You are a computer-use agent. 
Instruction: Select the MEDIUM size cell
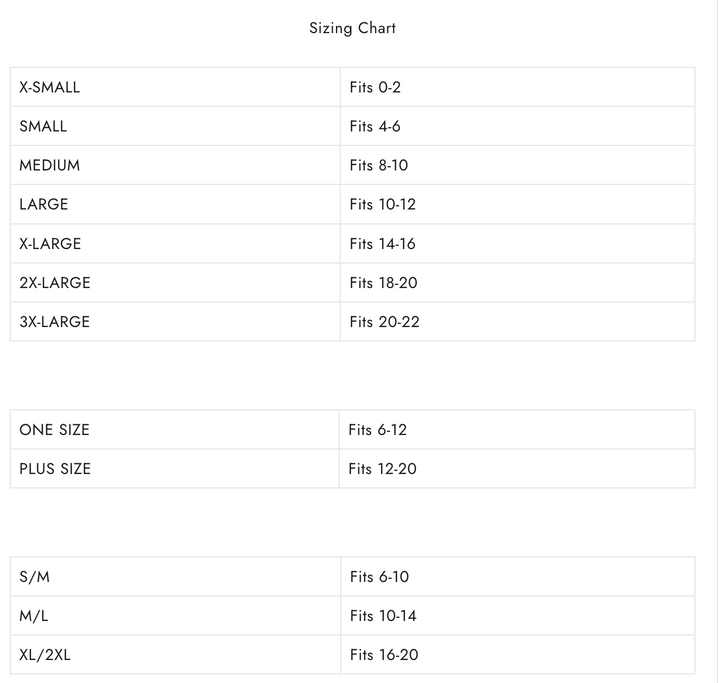175,165
